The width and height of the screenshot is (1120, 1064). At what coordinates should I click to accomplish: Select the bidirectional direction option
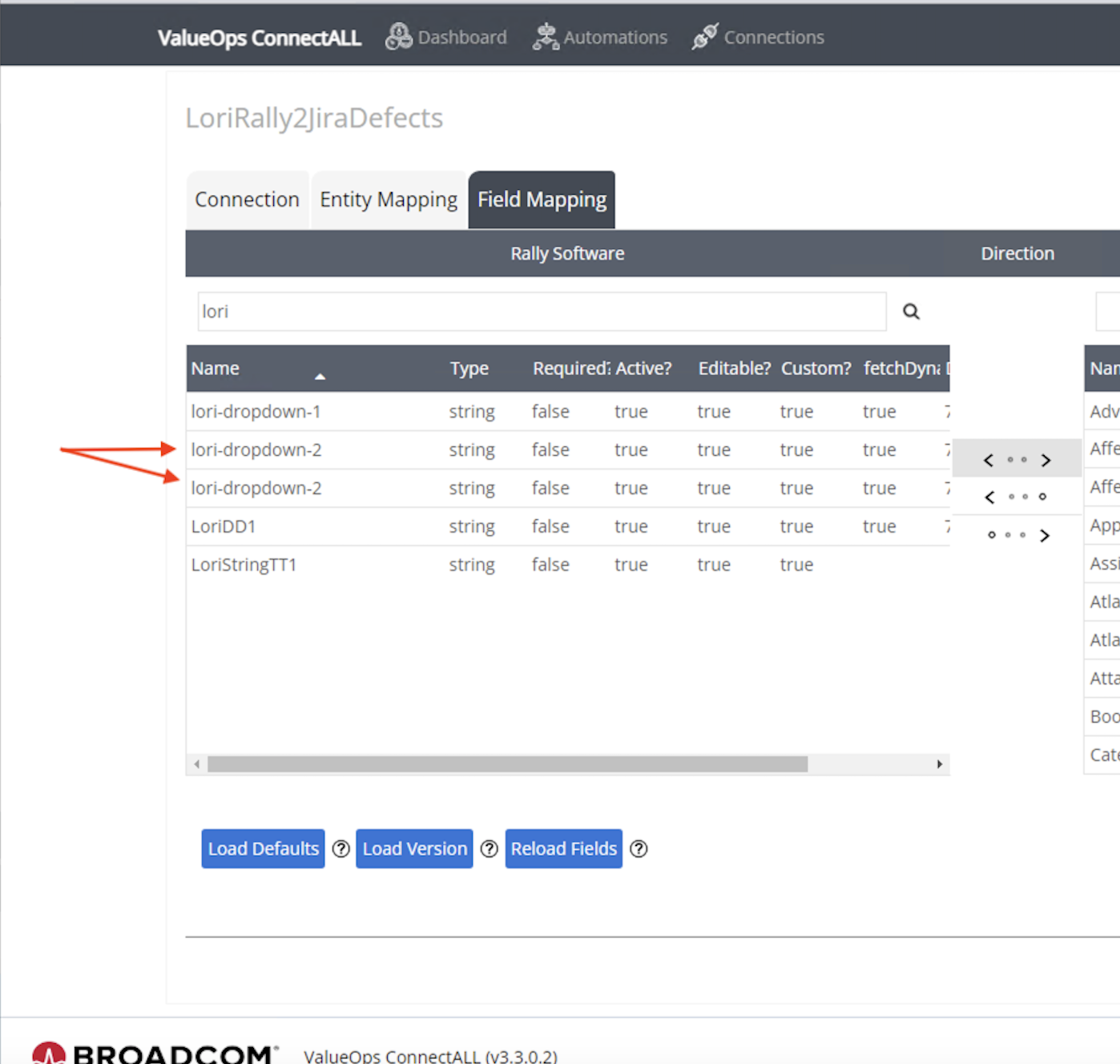point(1017,460)
